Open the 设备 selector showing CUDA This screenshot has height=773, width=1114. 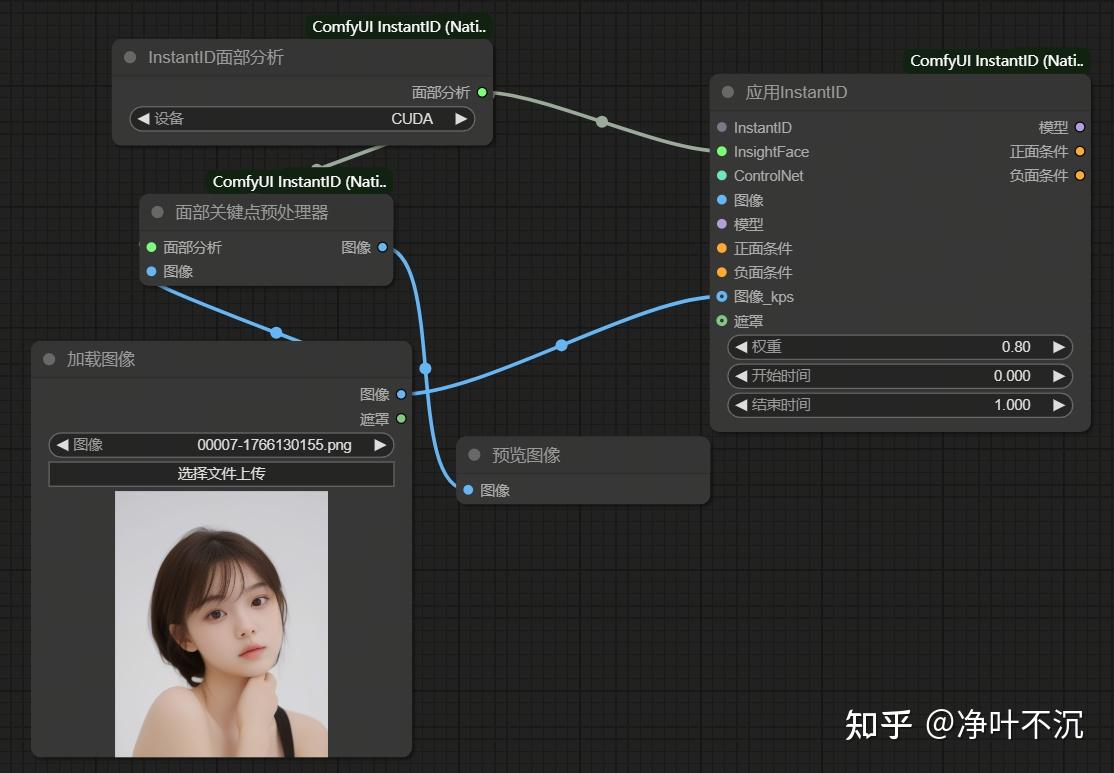[x=303, y=118]
